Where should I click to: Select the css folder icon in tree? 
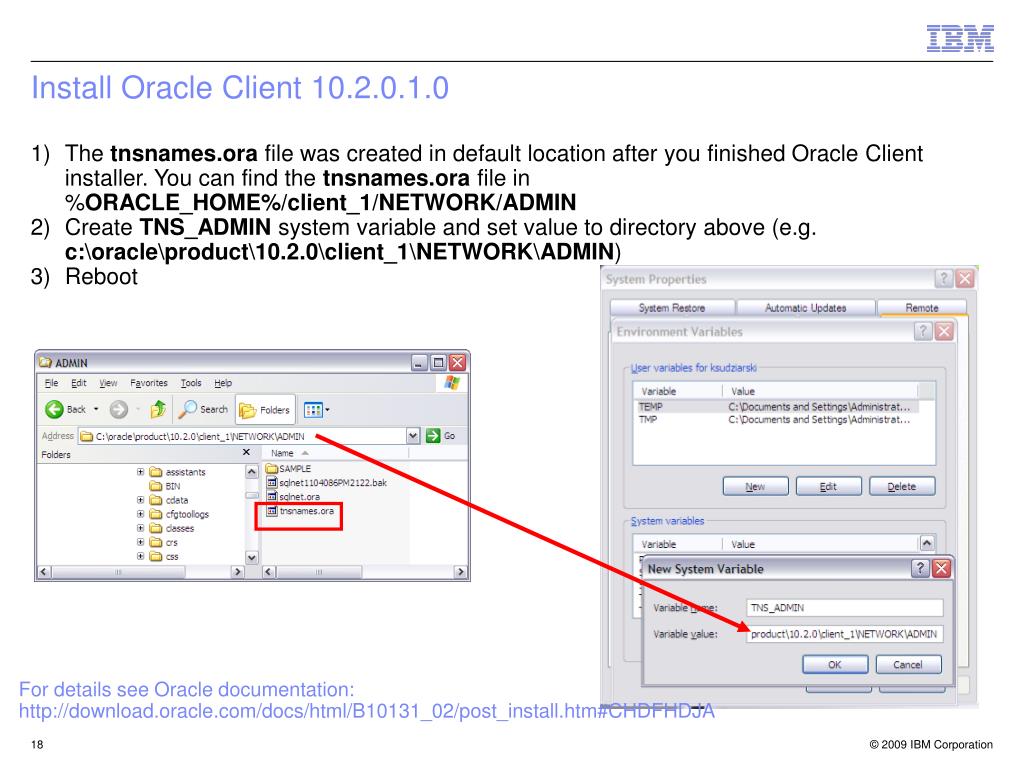point(155,556)
